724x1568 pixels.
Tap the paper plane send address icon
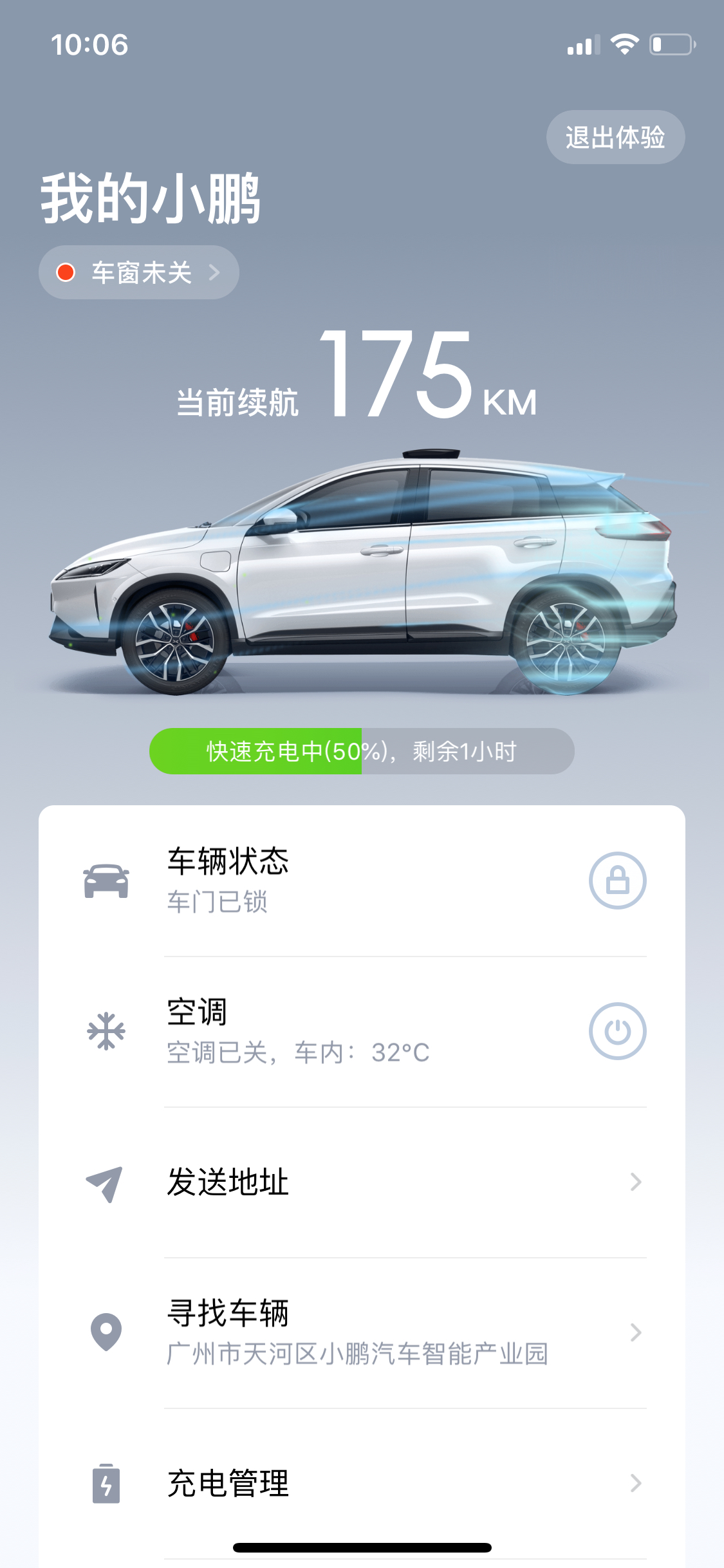point(104,1183)
